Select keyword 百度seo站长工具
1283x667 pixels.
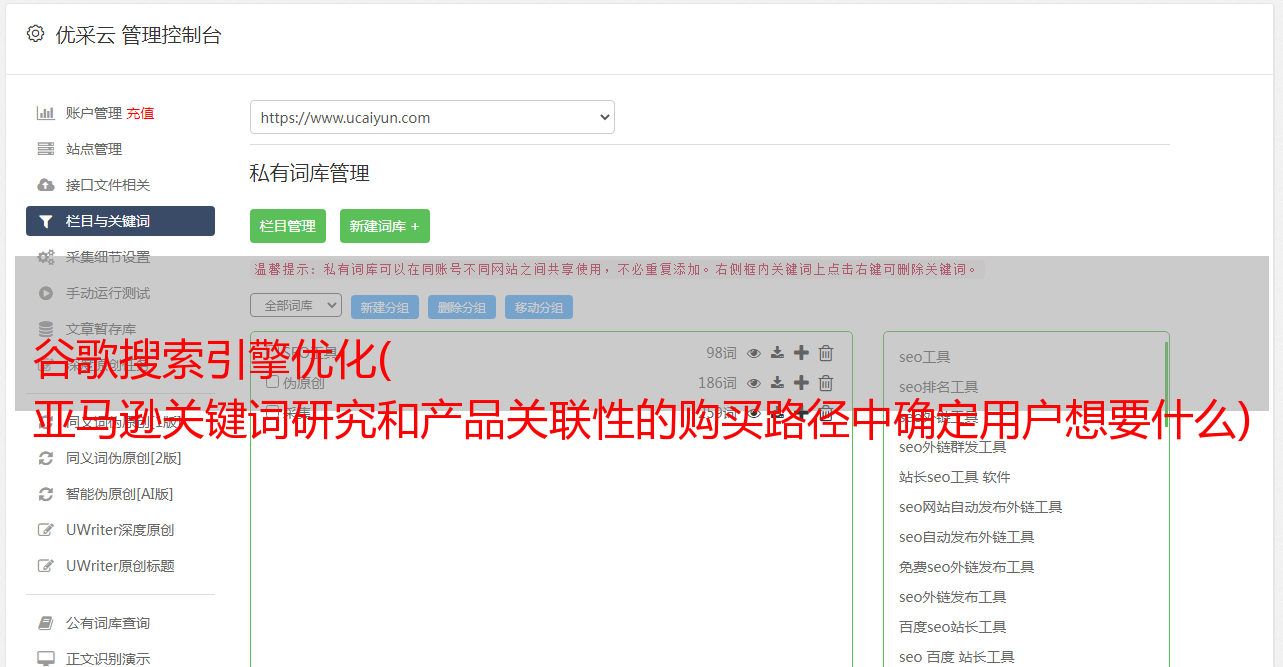point(953,627)
